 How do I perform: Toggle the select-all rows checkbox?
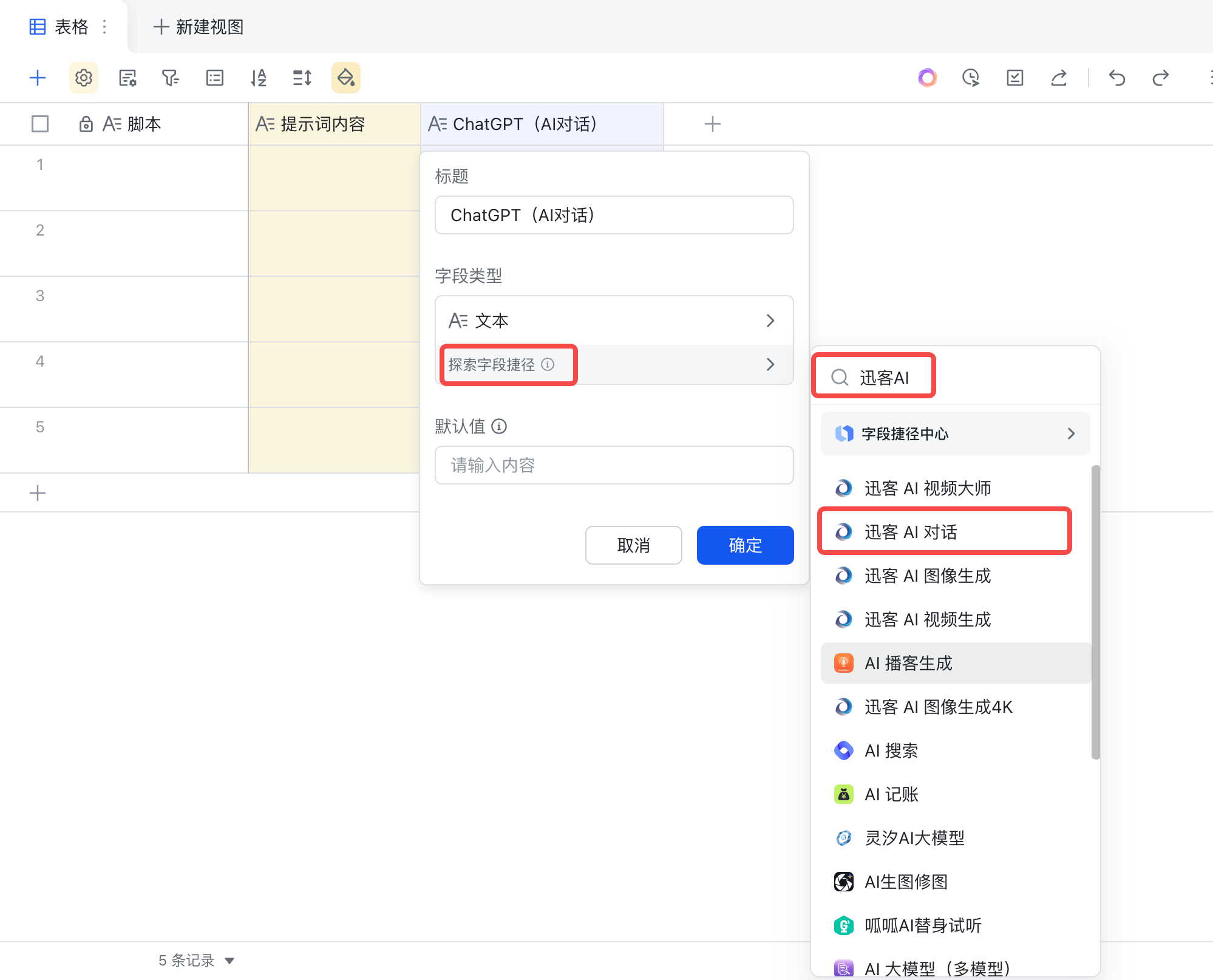click(x=40, y=124)
